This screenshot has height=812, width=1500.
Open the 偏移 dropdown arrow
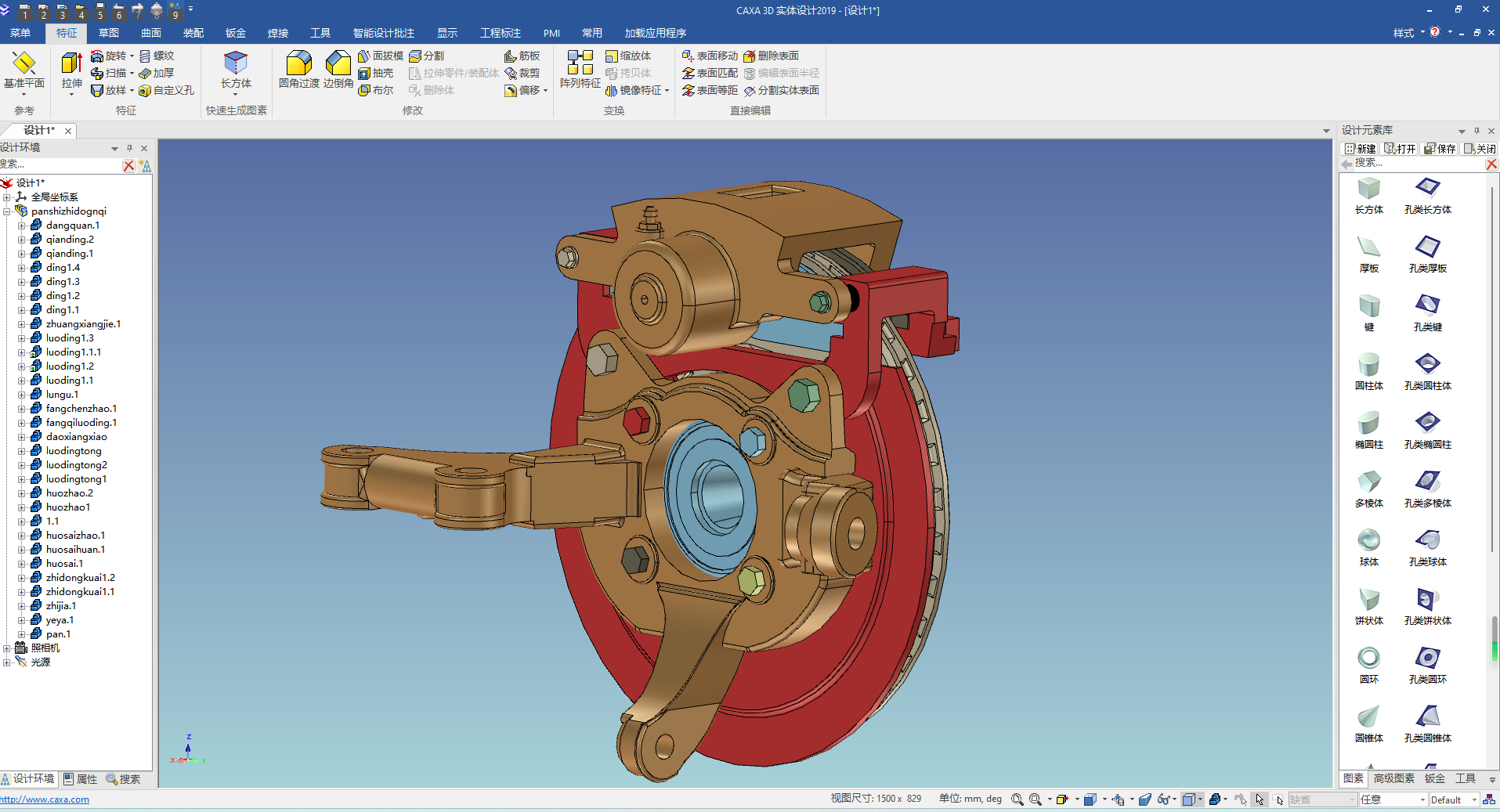[545, 90]
